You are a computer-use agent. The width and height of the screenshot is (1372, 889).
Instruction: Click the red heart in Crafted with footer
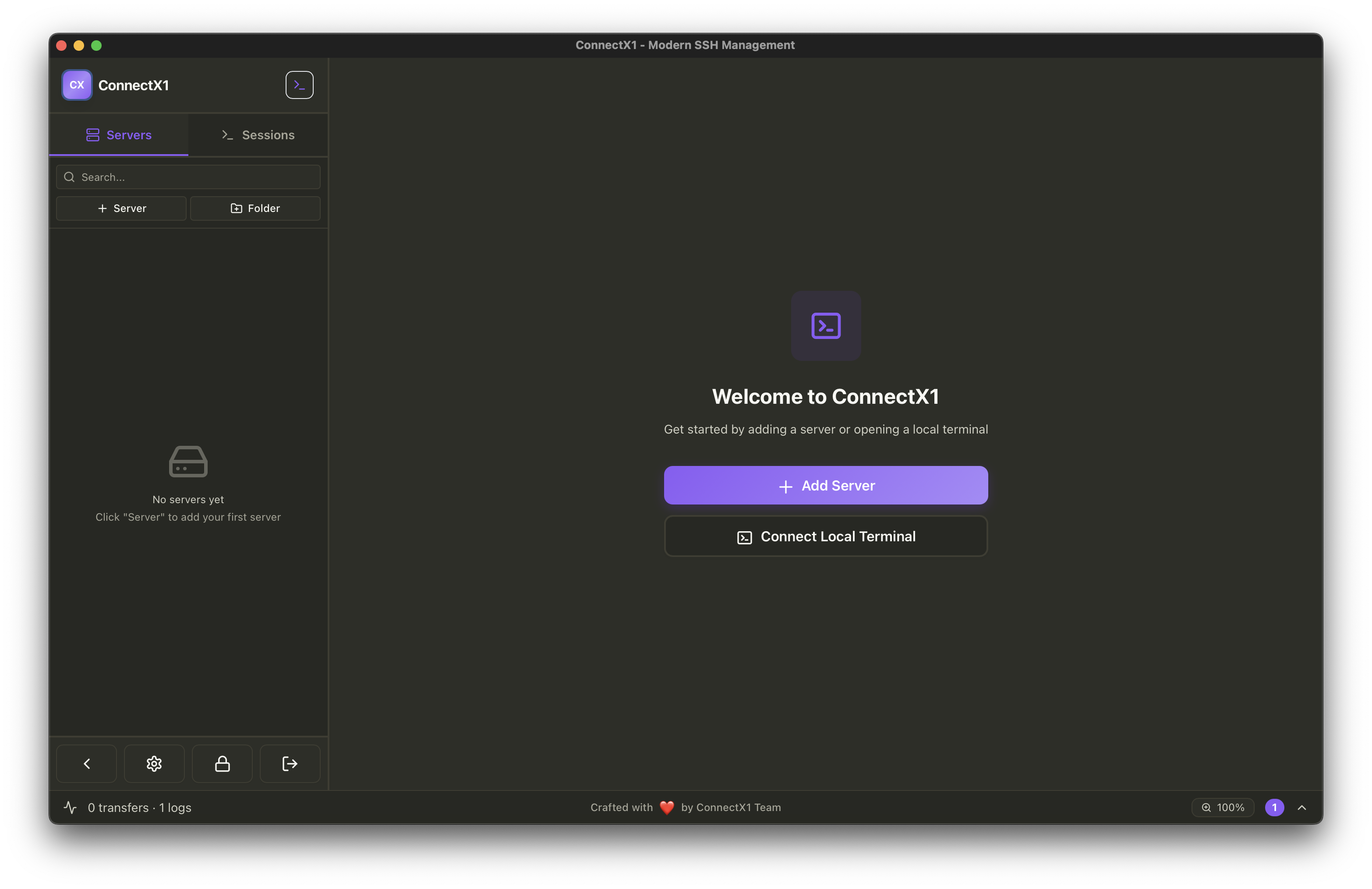click(666, 807)
